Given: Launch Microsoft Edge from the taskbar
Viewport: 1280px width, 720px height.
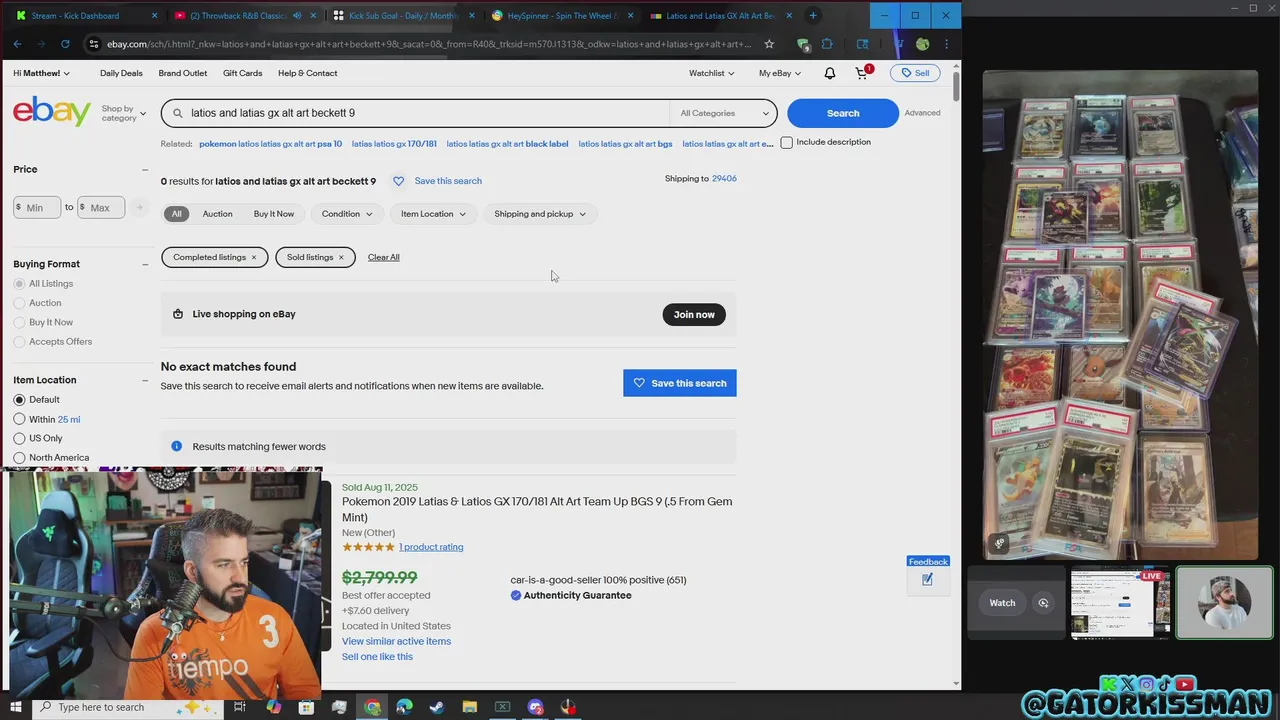Looking at the screenshot, I should [404, 707].
